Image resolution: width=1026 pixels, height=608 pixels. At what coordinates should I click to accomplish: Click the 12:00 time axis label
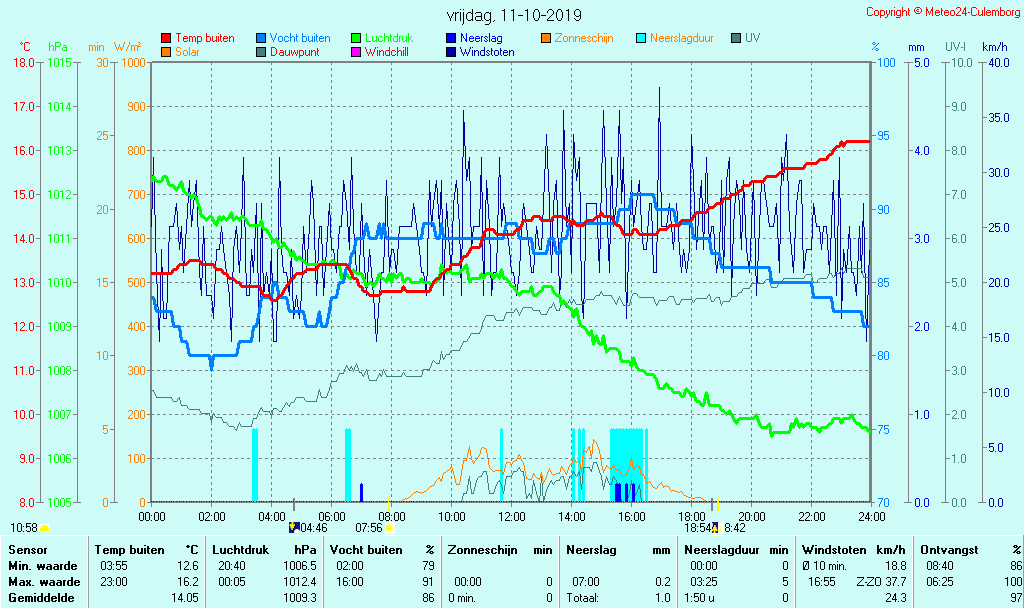click(x=512, y=516)
